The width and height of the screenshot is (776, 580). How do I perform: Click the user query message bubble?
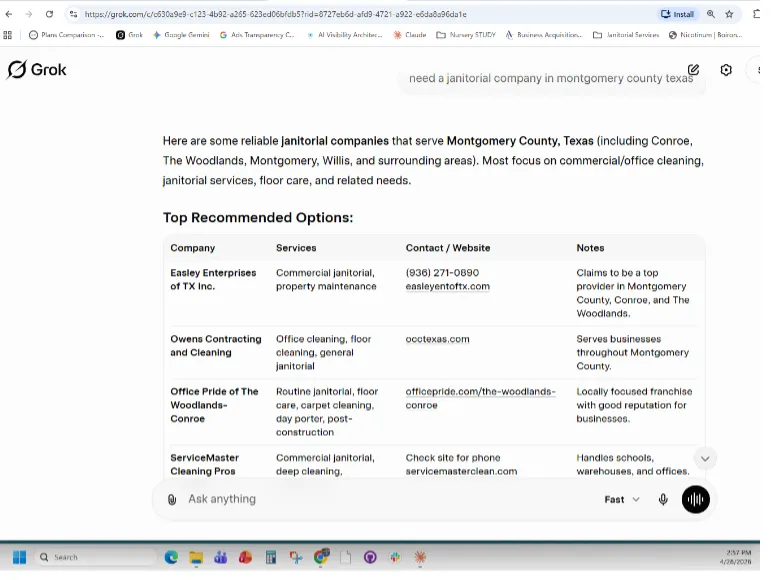coord(551,79)
